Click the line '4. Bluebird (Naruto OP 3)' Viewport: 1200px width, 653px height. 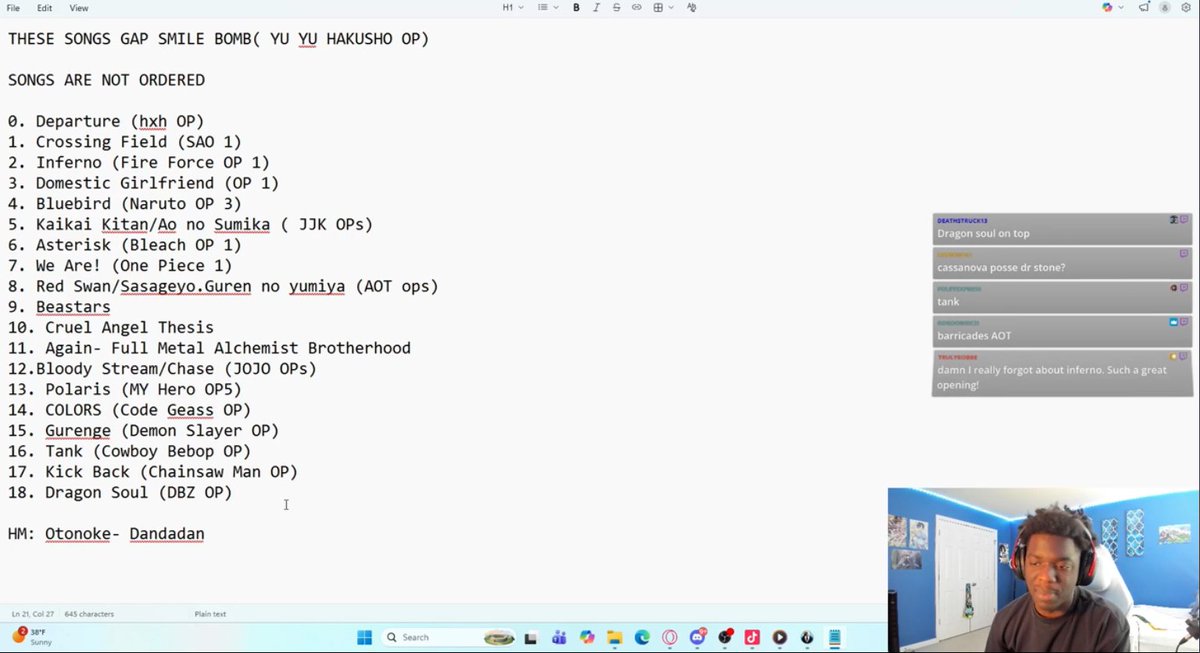pyautogui.click(x=125, y=204)
